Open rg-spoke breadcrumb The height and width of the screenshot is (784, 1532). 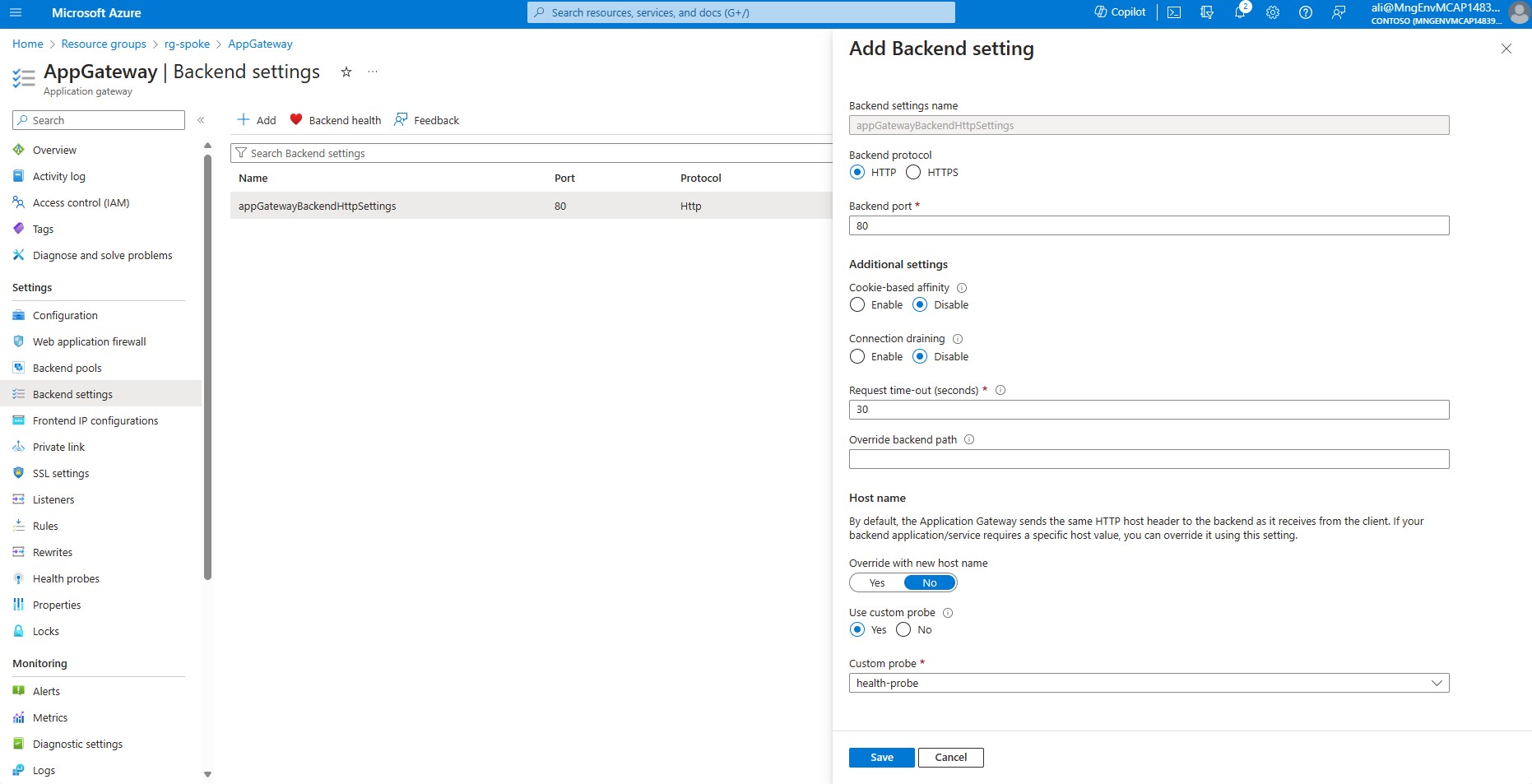(187, 44)
